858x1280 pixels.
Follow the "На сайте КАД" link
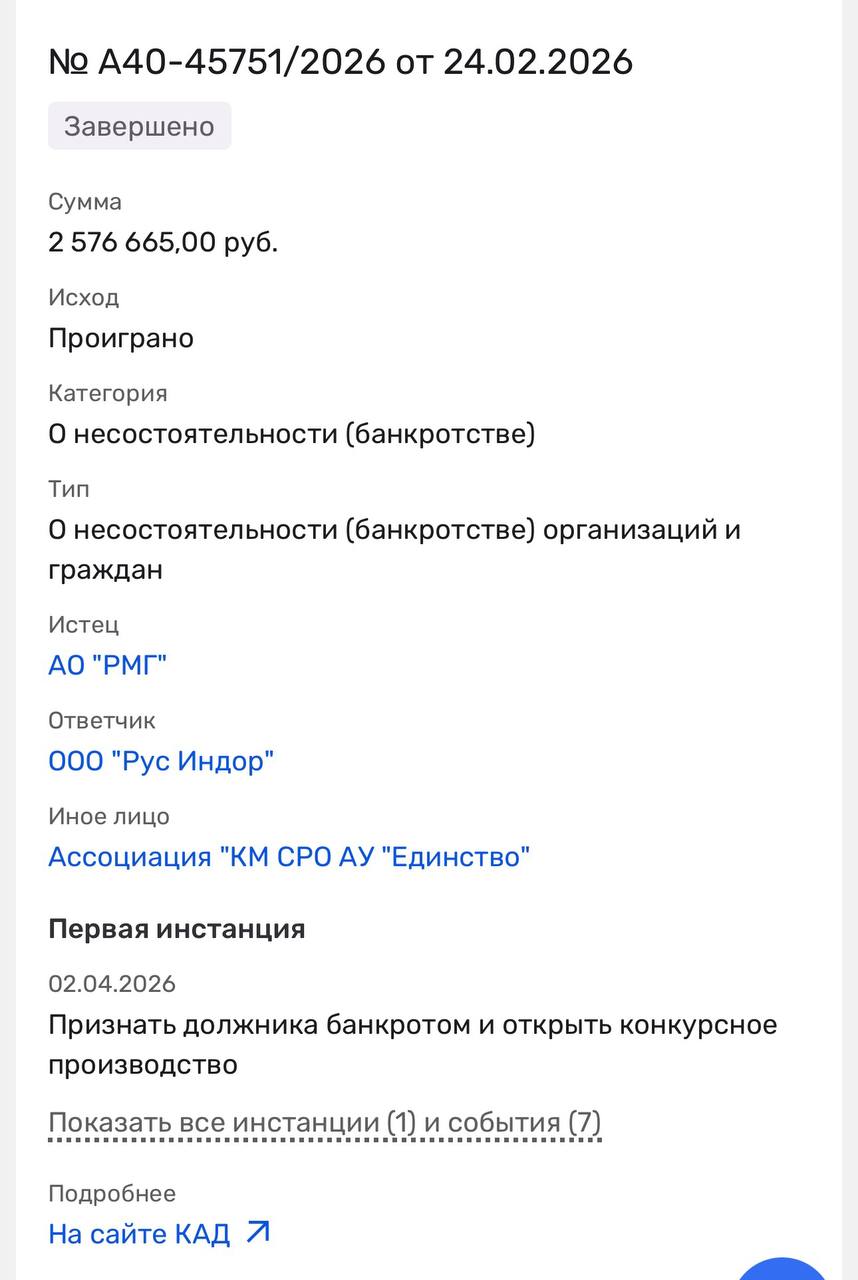(140, 1233)
